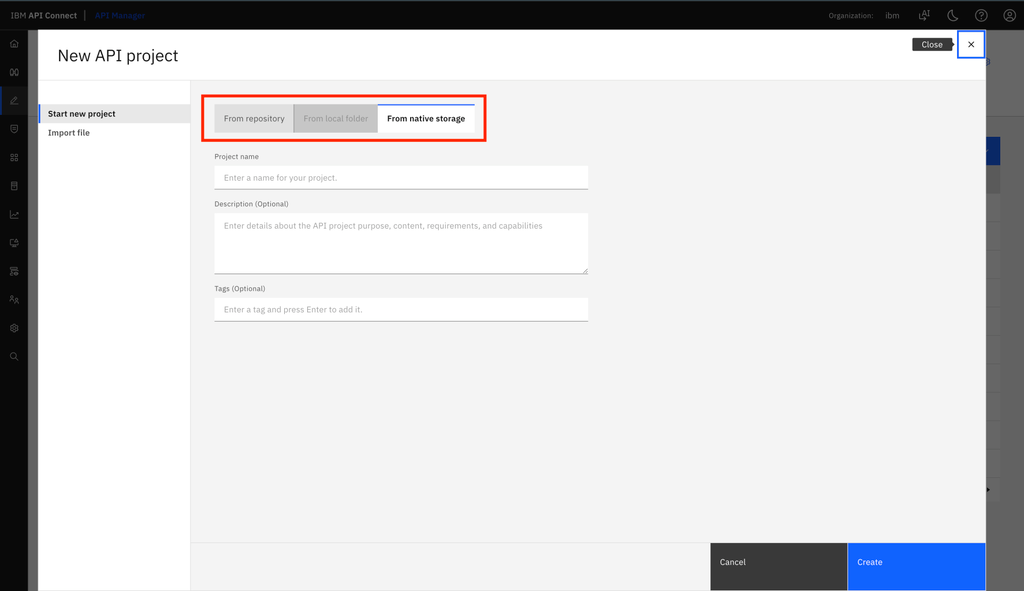Viewport: 1024px width, 591px height.
Task: Close the New API project dialog with X
Action: pos(971,44)
